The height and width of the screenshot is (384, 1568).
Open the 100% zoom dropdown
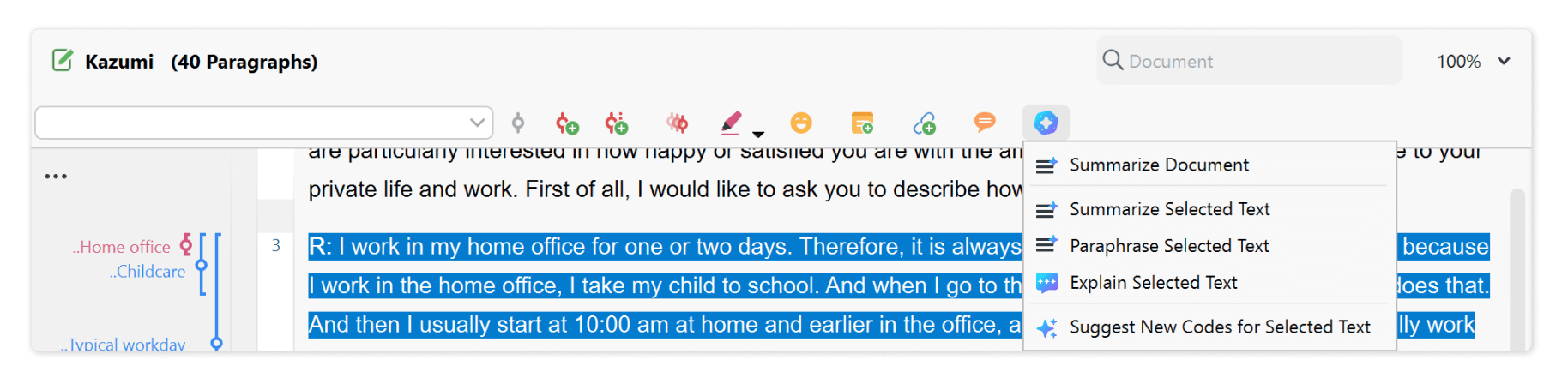click(1474, 61)
